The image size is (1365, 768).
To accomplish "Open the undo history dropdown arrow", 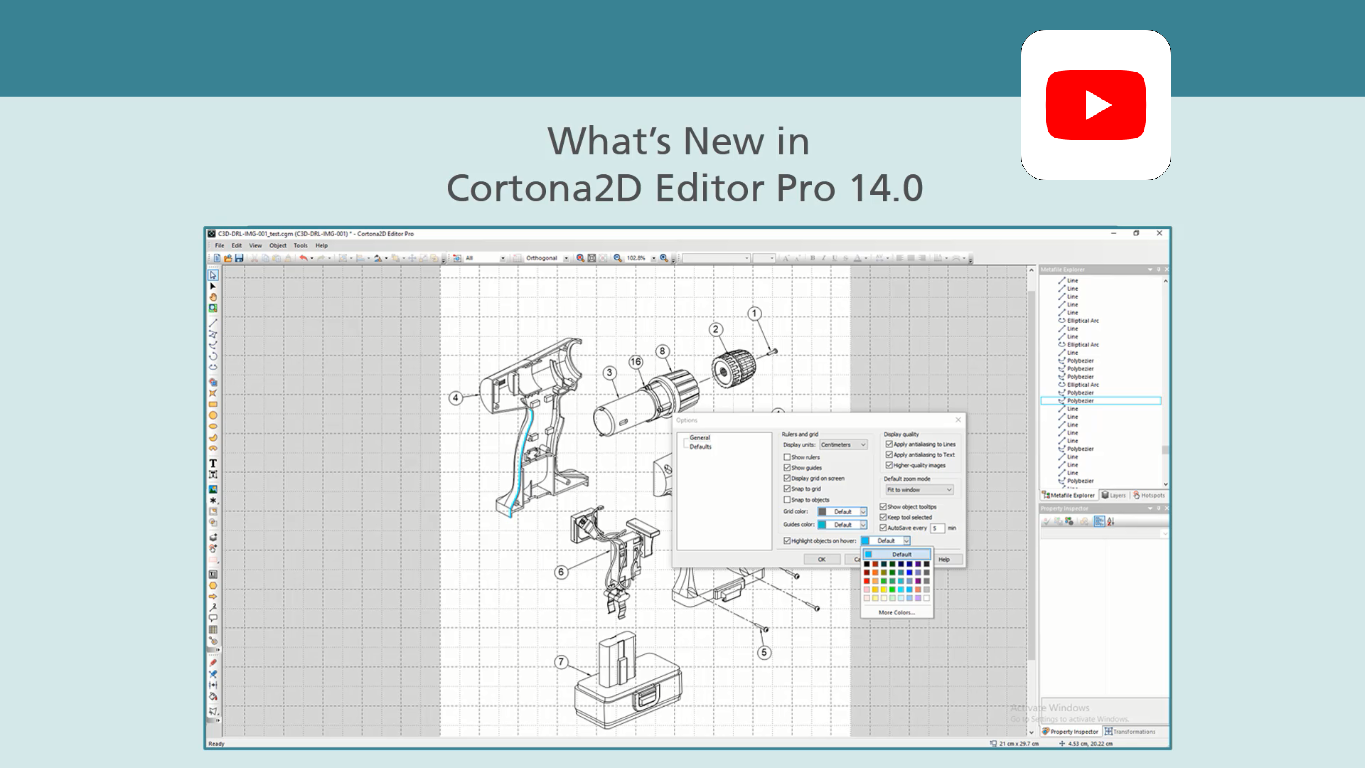I will click(312, 258).
